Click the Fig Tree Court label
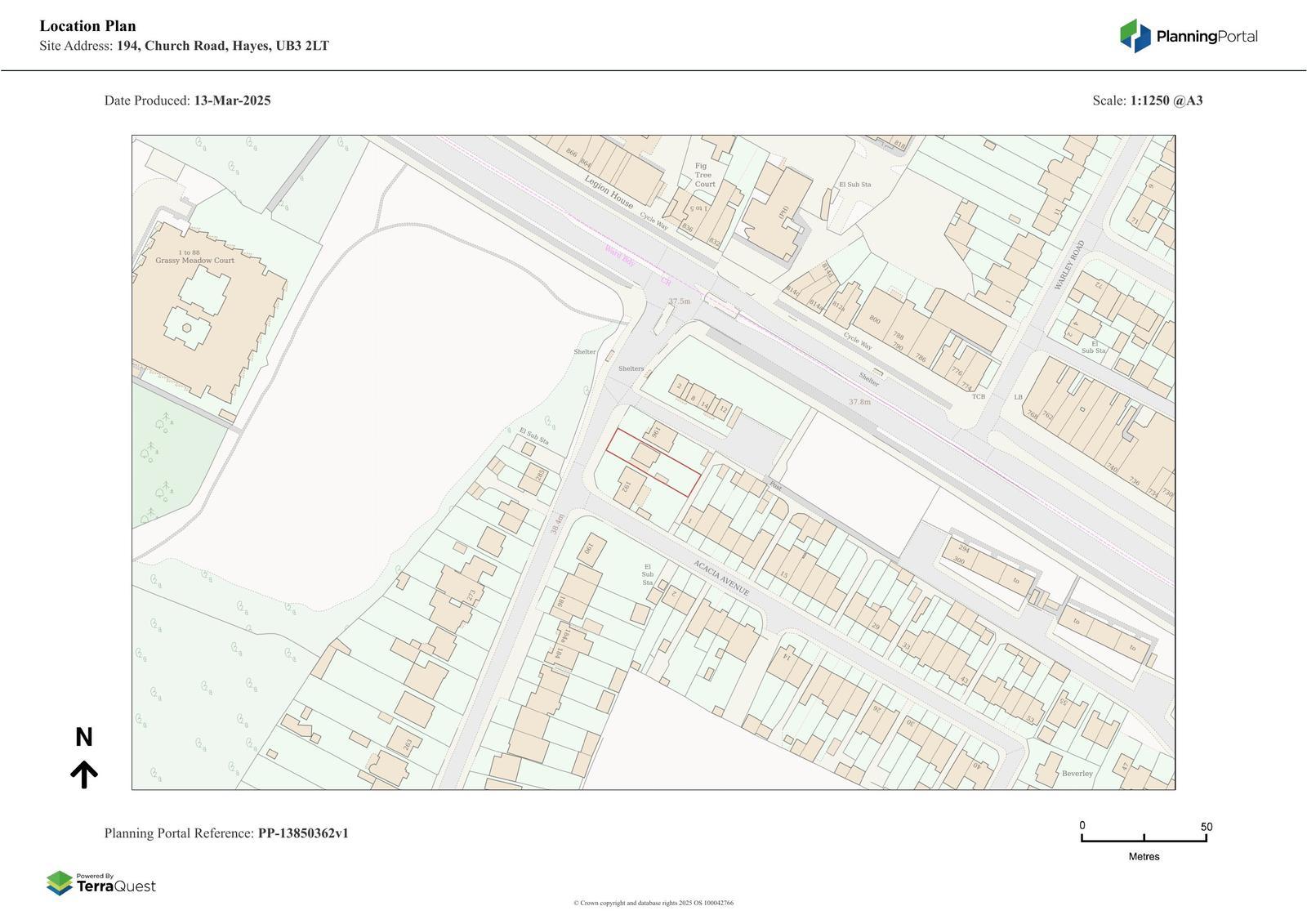Viewport: 1307px width, 924px height. pyautogui.click(x=704, y=175)
